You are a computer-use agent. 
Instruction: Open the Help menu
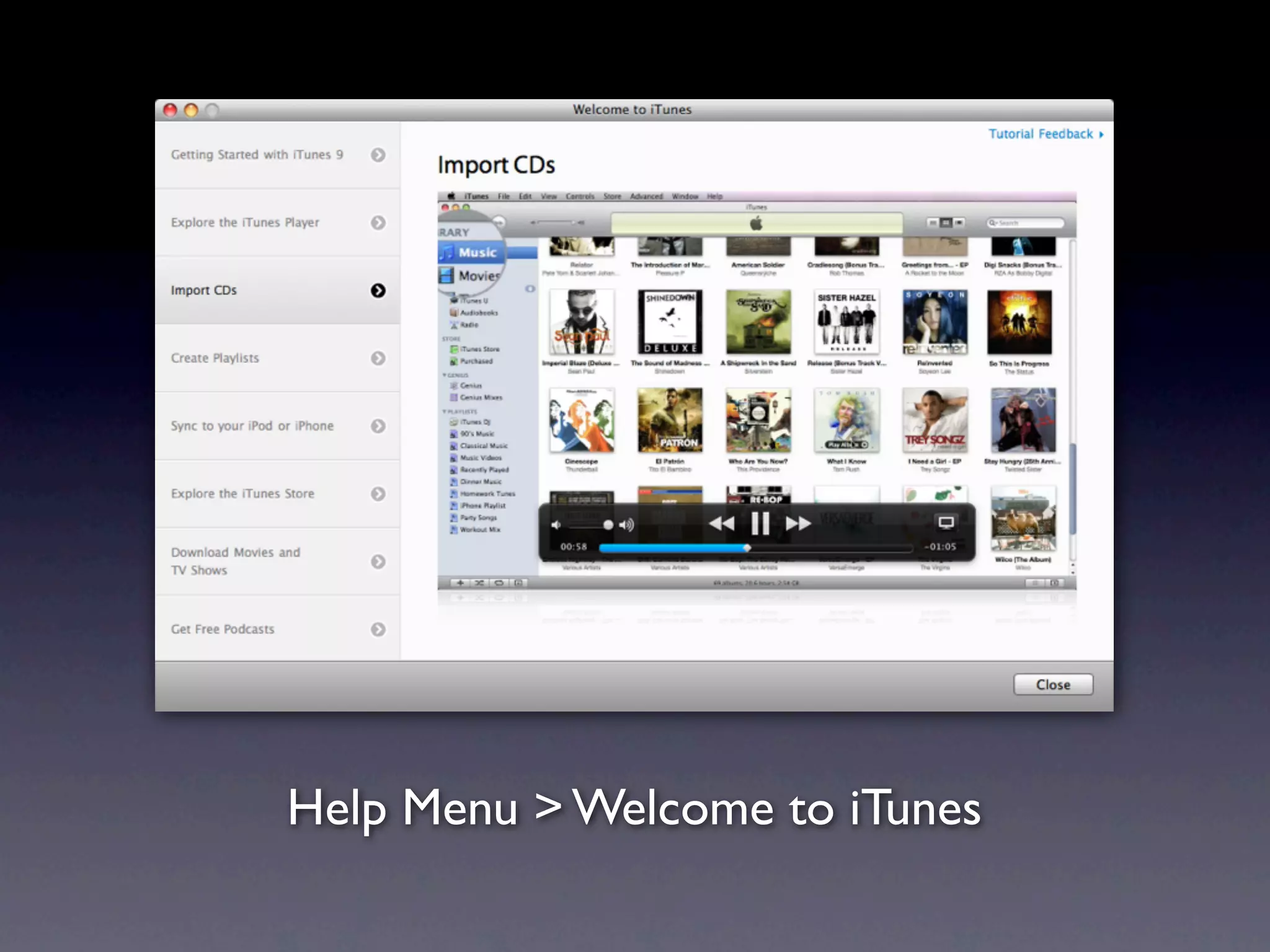(x=715, y=196)
